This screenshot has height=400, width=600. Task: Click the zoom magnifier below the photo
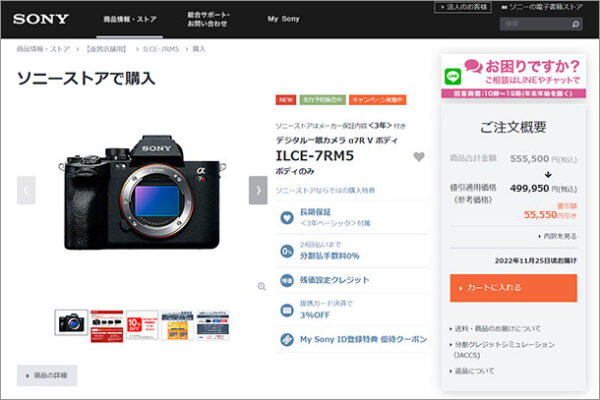tap(262, 286)
